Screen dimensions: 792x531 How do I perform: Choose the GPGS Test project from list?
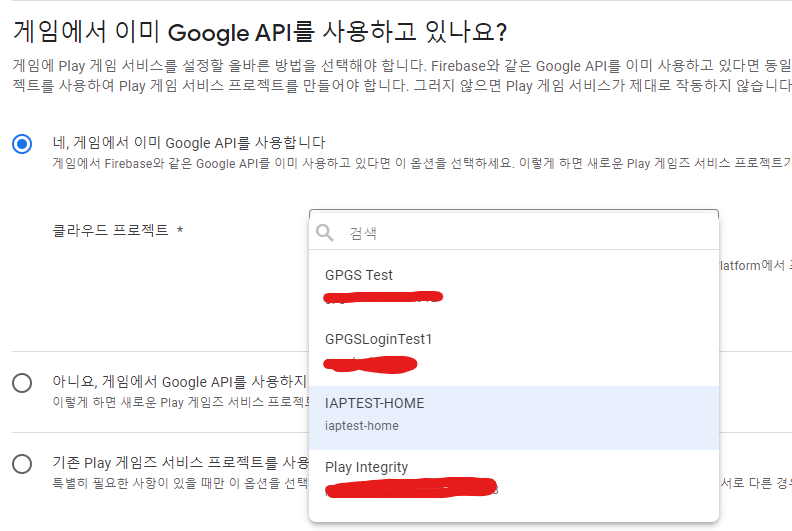click(x=514, y=285)
